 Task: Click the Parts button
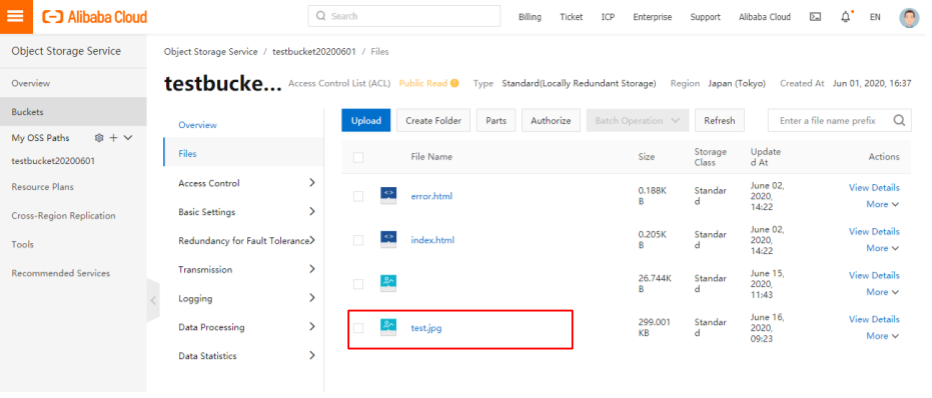[x=496, y=121]
